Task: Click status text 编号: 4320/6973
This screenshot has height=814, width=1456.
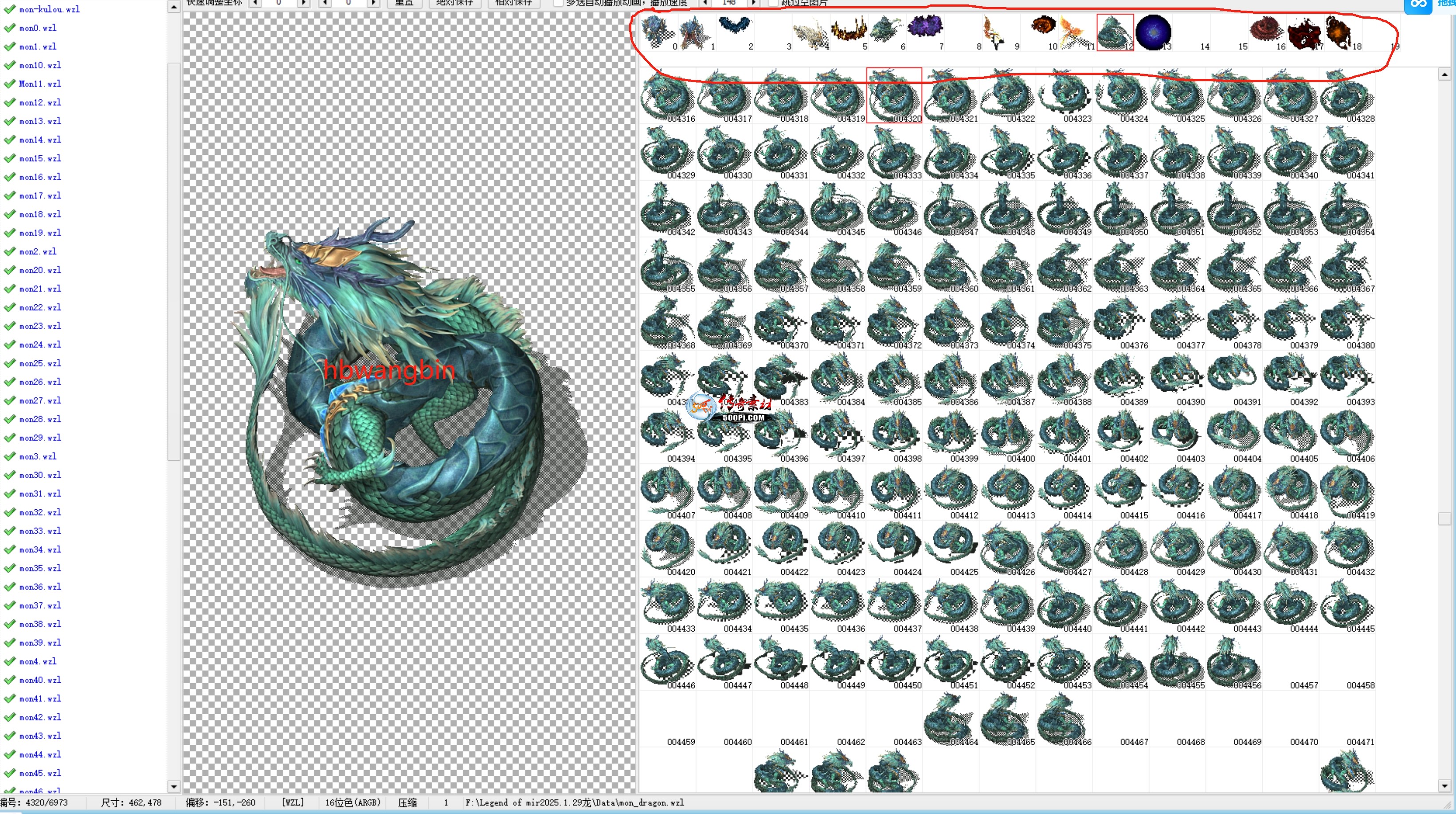Action: point(34,802)
